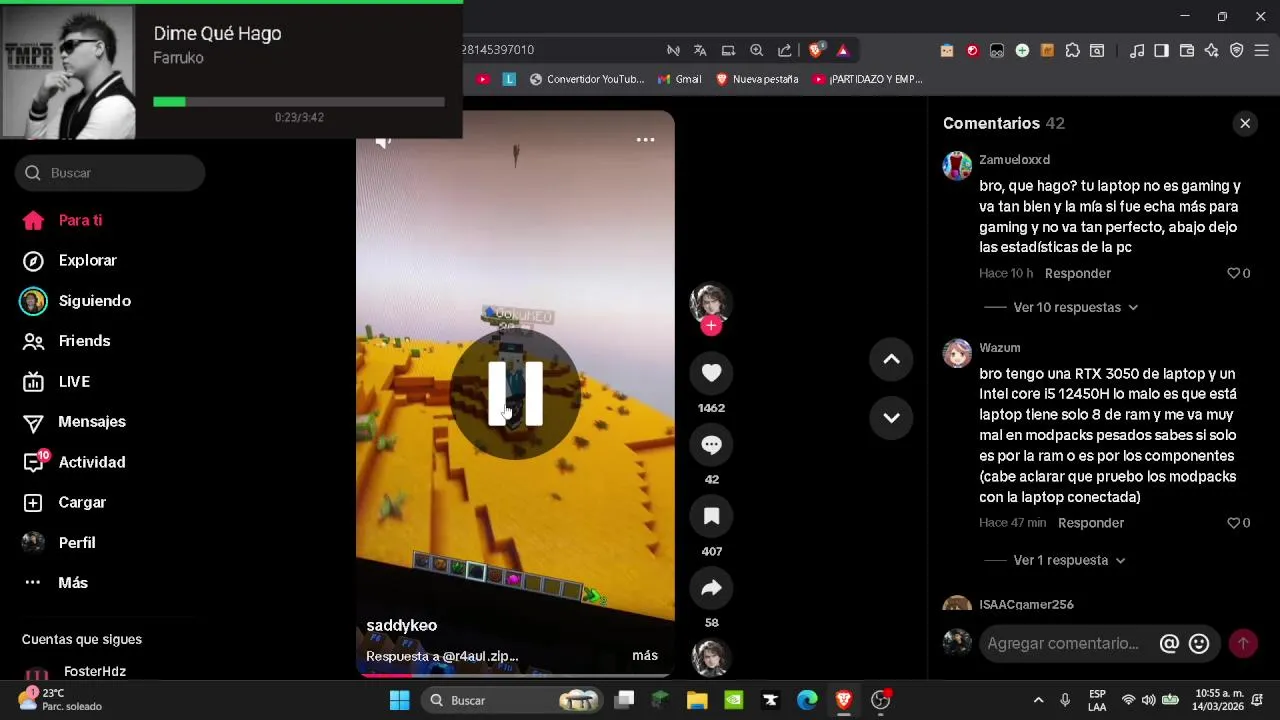Reply to Wazum's comment with Responder
This screenshot has height=720, width=1280.
click(1091, 523)
